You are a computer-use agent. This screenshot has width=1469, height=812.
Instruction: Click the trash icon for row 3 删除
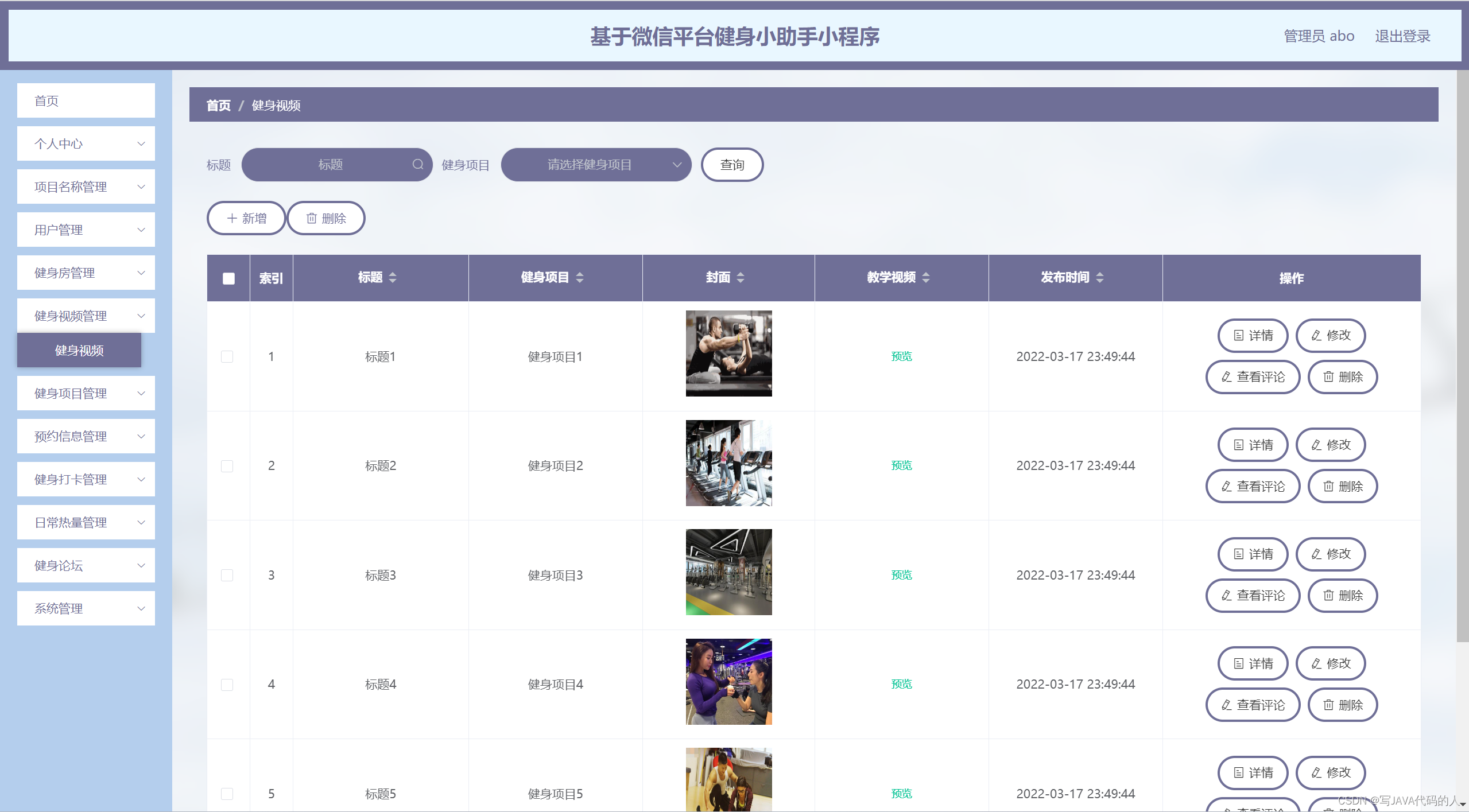coord(1328,596)
